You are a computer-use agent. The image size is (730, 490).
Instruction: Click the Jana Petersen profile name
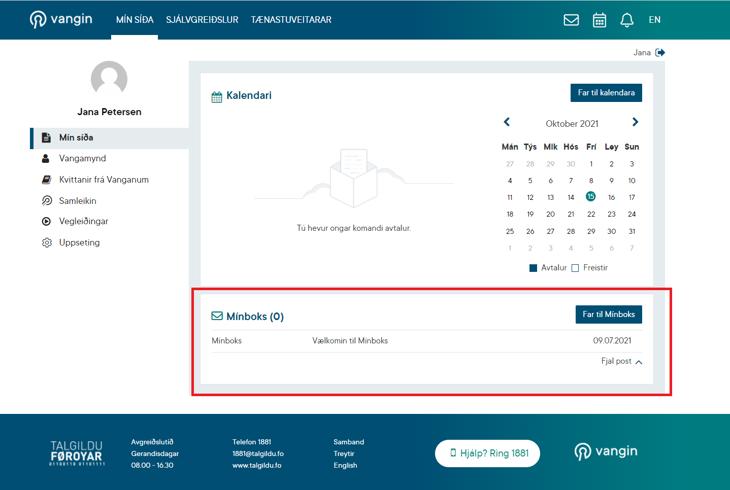point(109,112)
